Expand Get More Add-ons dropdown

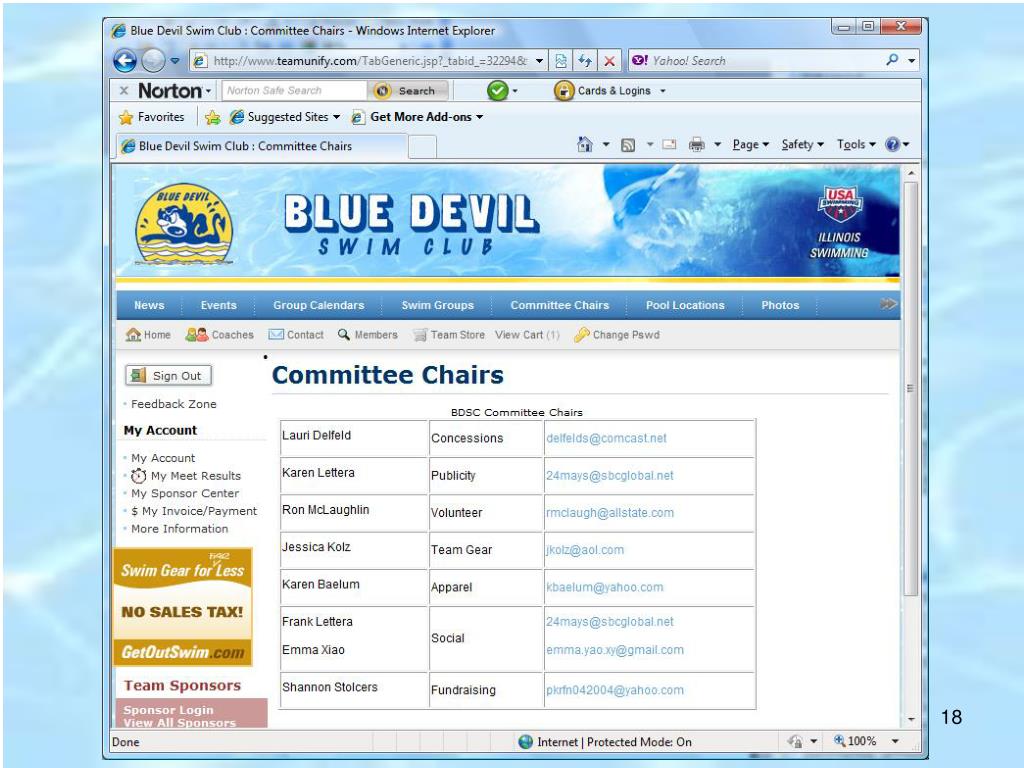coord(479,118)
